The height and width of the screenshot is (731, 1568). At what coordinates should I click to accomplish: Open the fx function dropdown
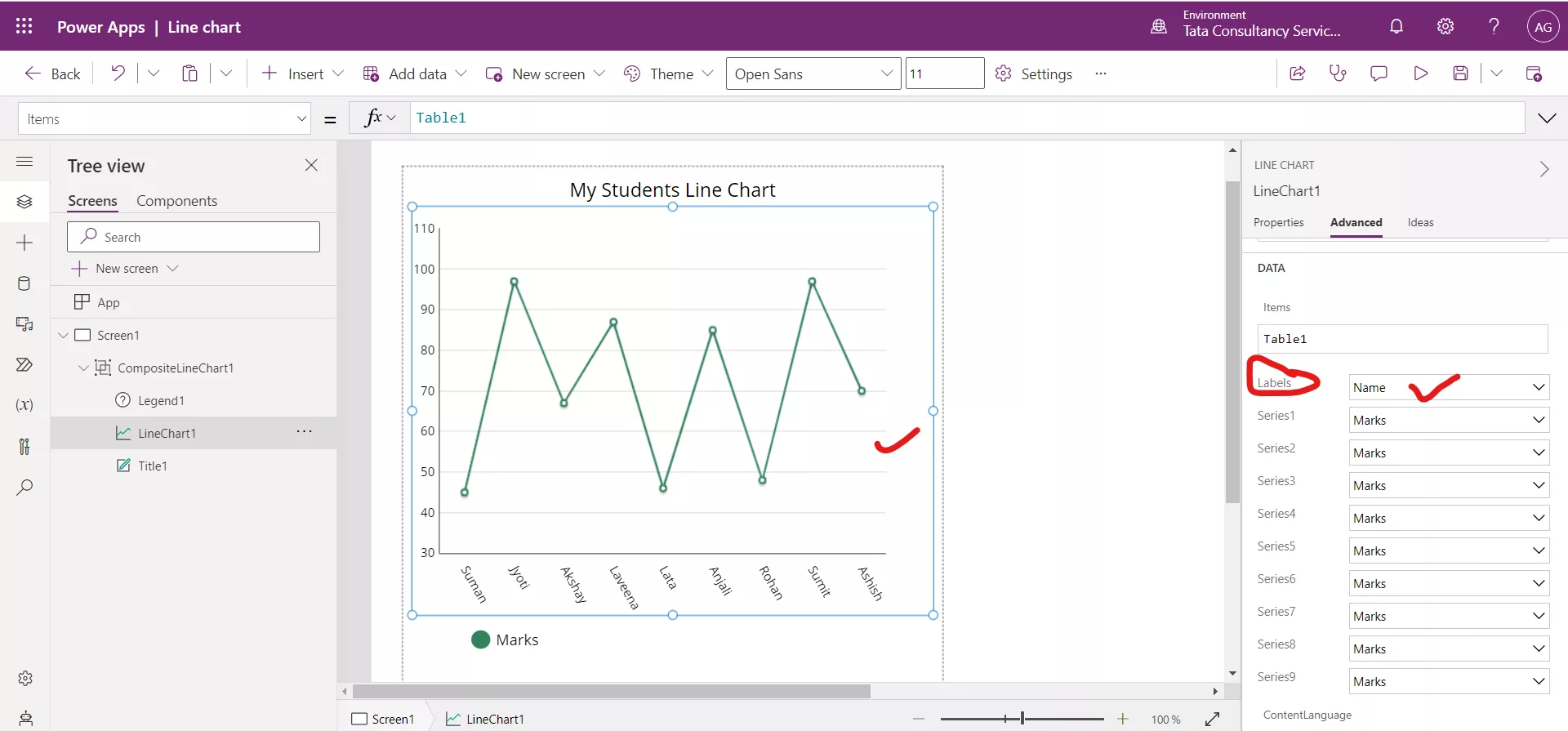381,118
